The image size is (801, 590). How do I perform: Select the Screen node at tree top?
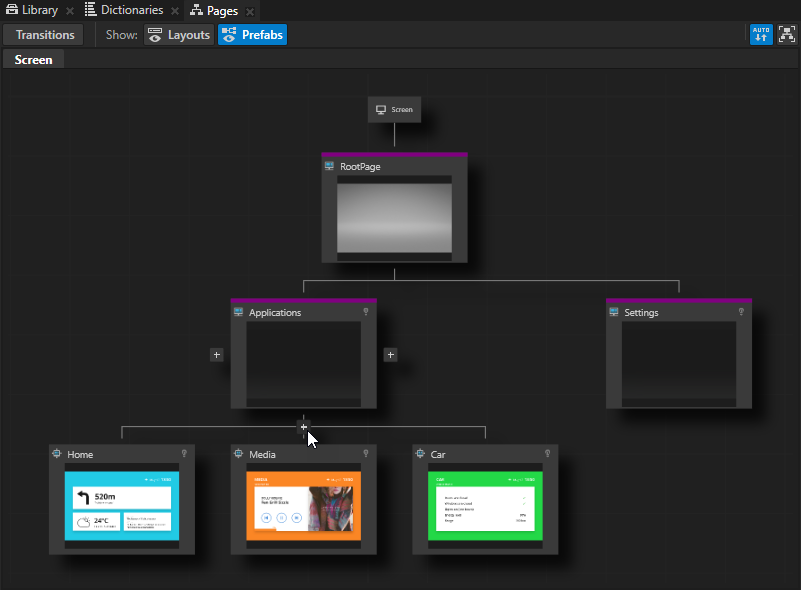pyautogui.click(x=395, y=109)
